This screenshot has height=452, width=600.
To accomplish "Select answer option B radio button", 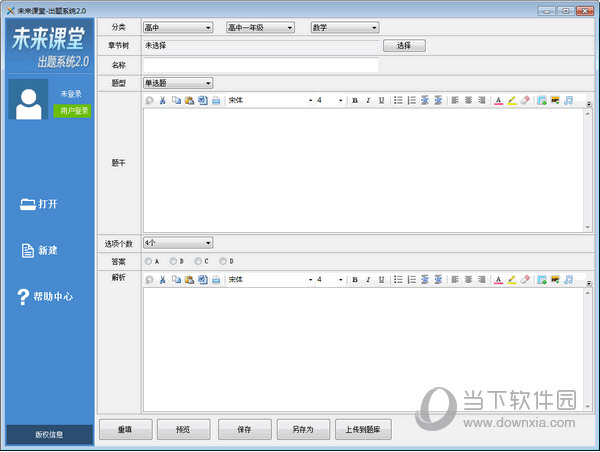I will click(x=173, y=261).
